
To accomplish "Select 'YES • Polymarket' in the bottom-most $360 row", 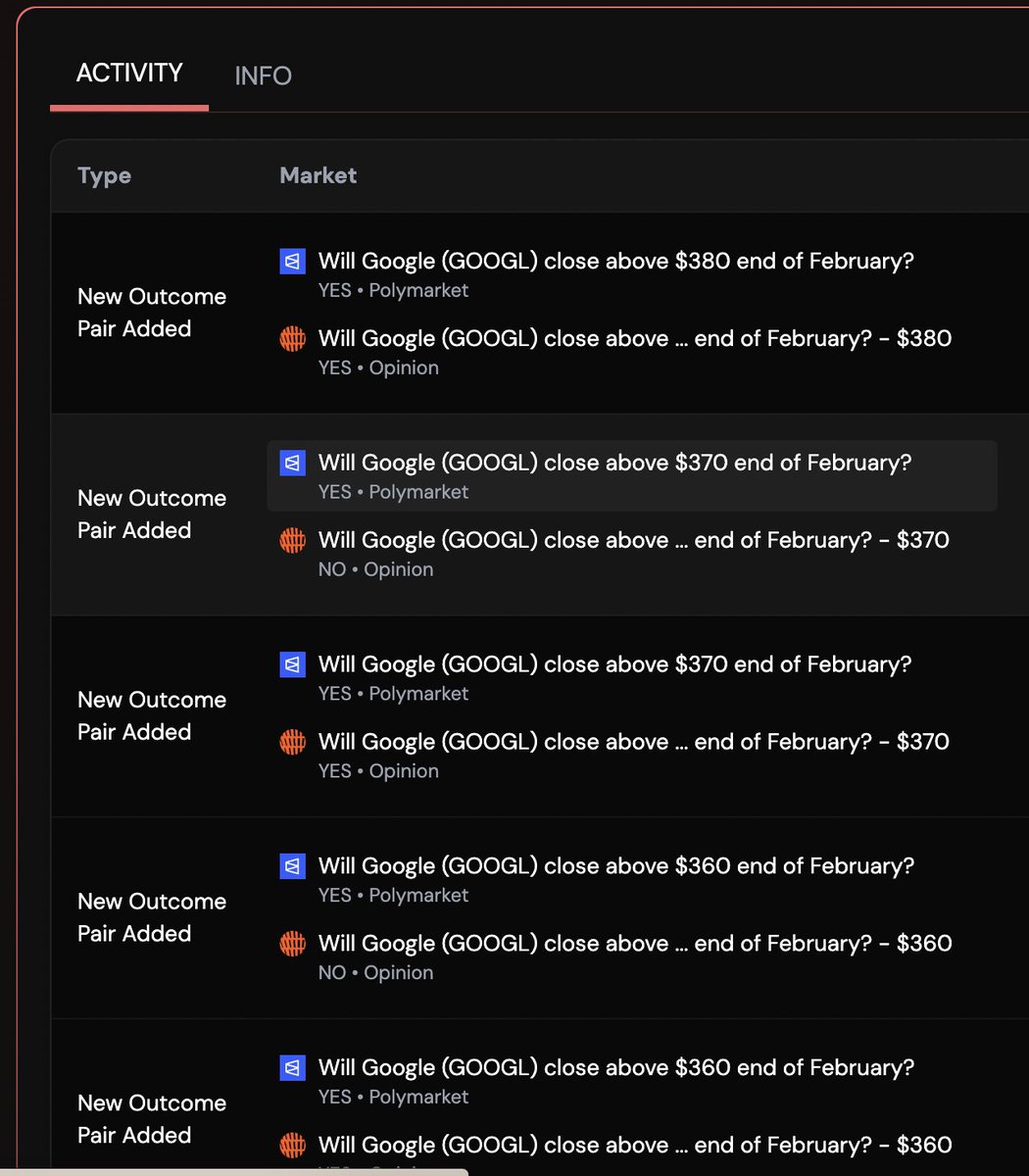I will (393, 1099).
